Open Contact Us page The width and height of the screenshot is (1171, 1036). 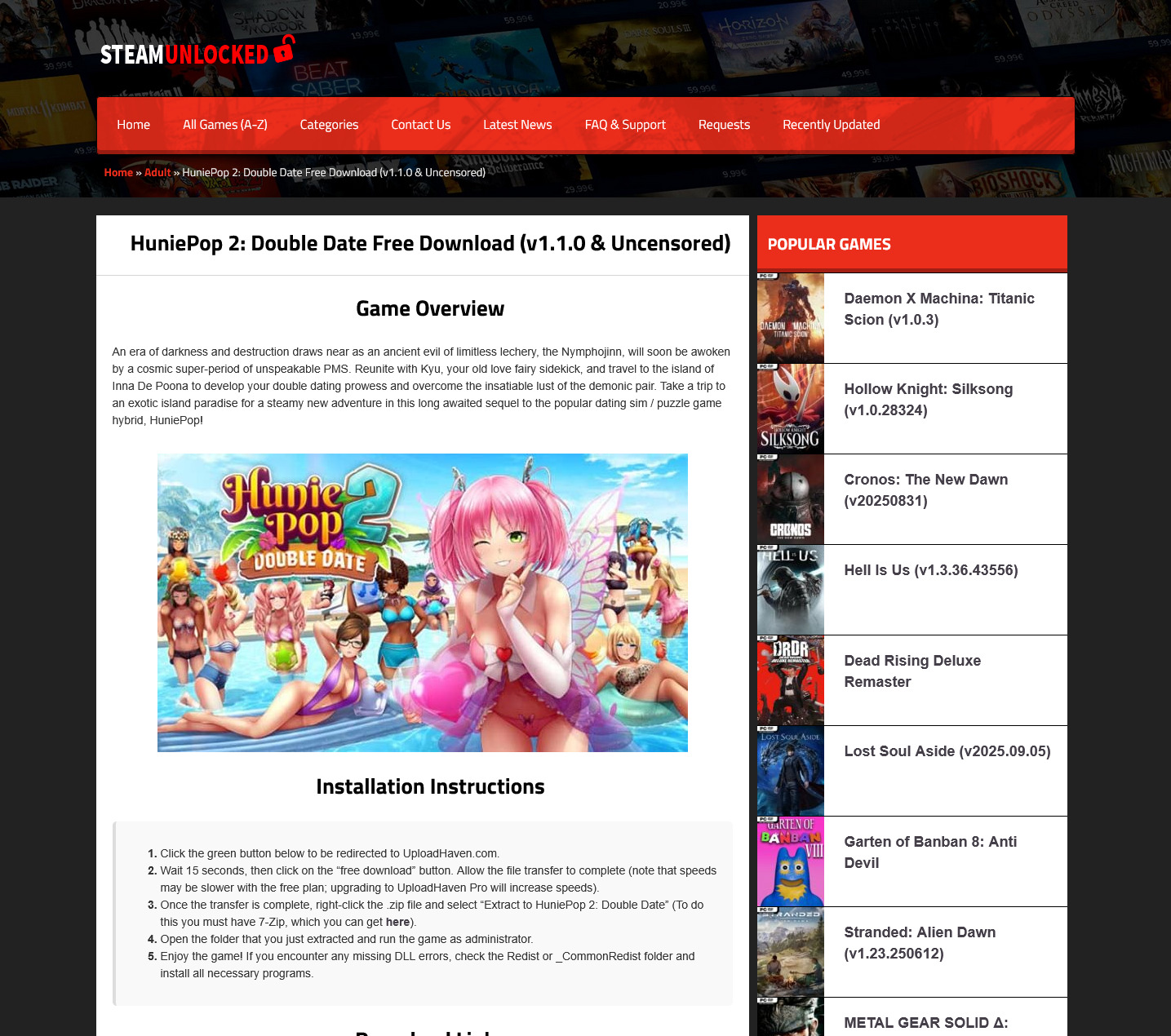(420, 125)
